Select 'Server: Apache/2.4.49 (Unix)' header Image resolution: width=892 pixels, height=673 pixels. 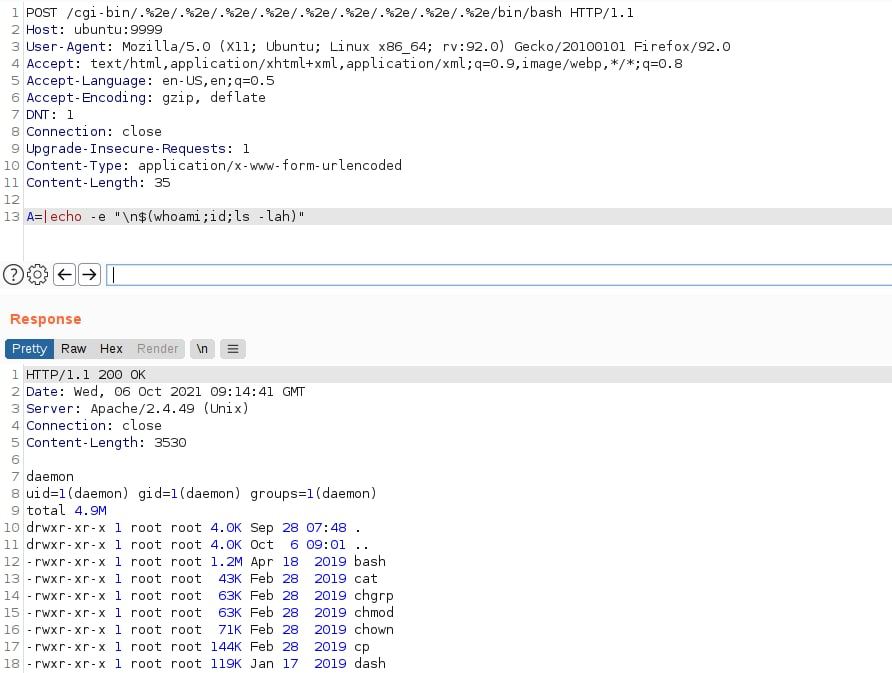138,409
